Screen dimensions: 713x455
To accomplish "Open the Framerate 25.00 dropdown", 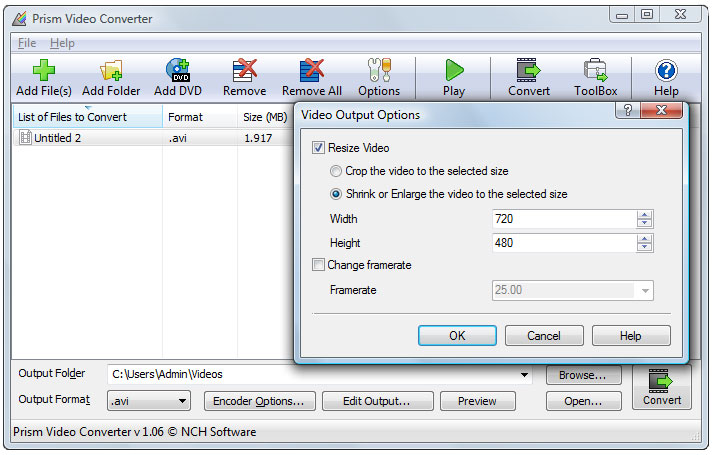I will 645,290.
